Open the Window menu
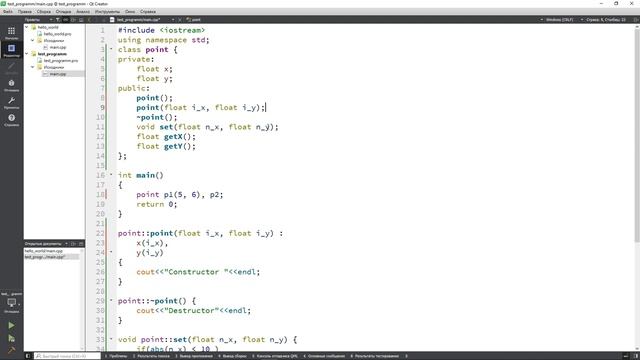Screen dimensions: 640x360 (x=130, y=12)
